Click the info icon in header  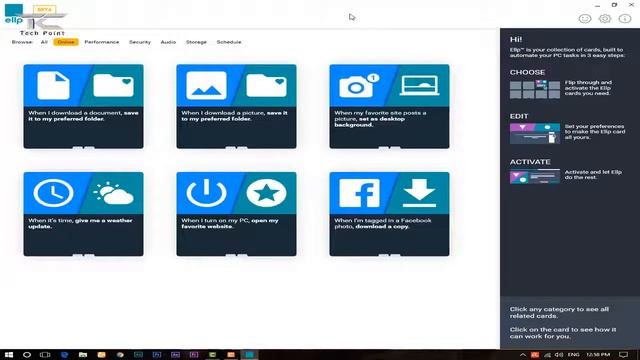click(x=624, y=18)
